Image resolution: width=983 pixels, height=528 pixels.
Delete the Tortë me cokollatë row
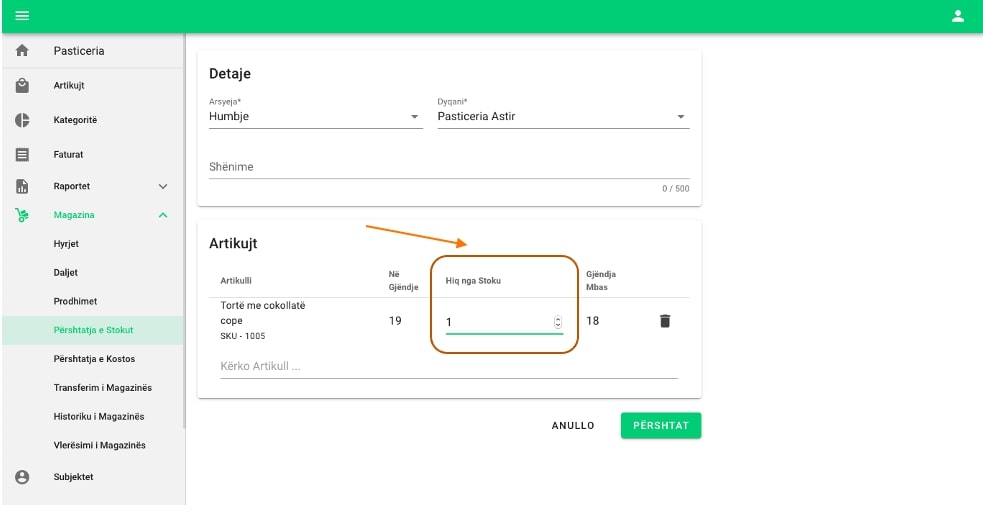coord(664,321)
